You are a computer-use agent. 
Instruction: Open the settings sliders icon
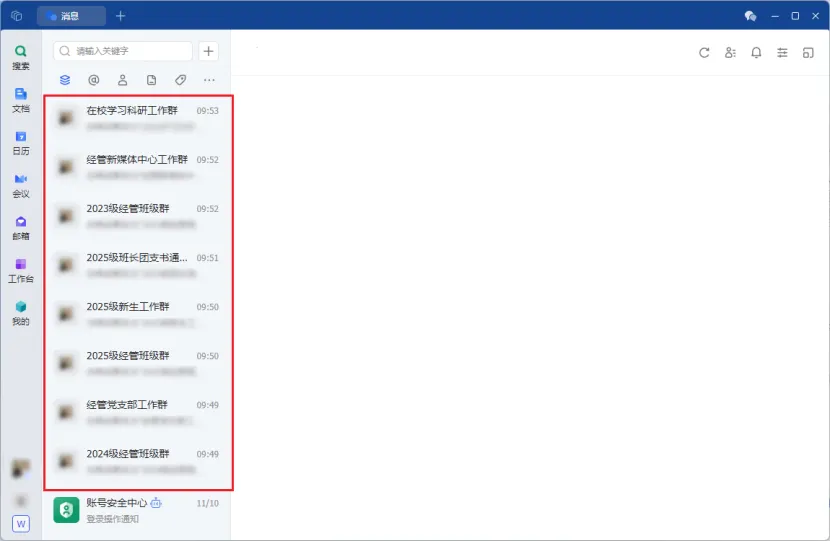(782, 52)
